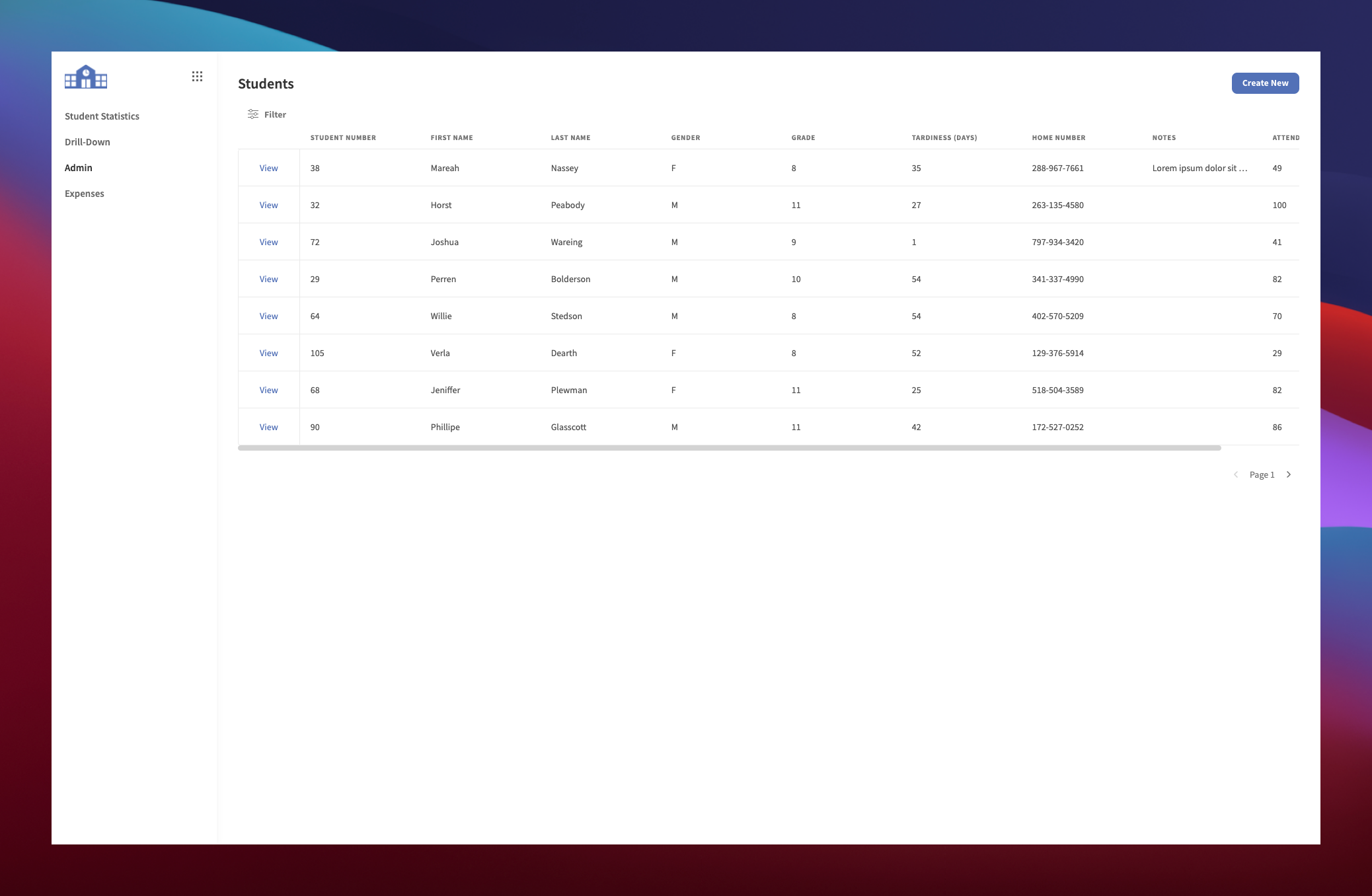View student record for Mareah Nassey
The image size is (1372, 896).
(268, 168)
